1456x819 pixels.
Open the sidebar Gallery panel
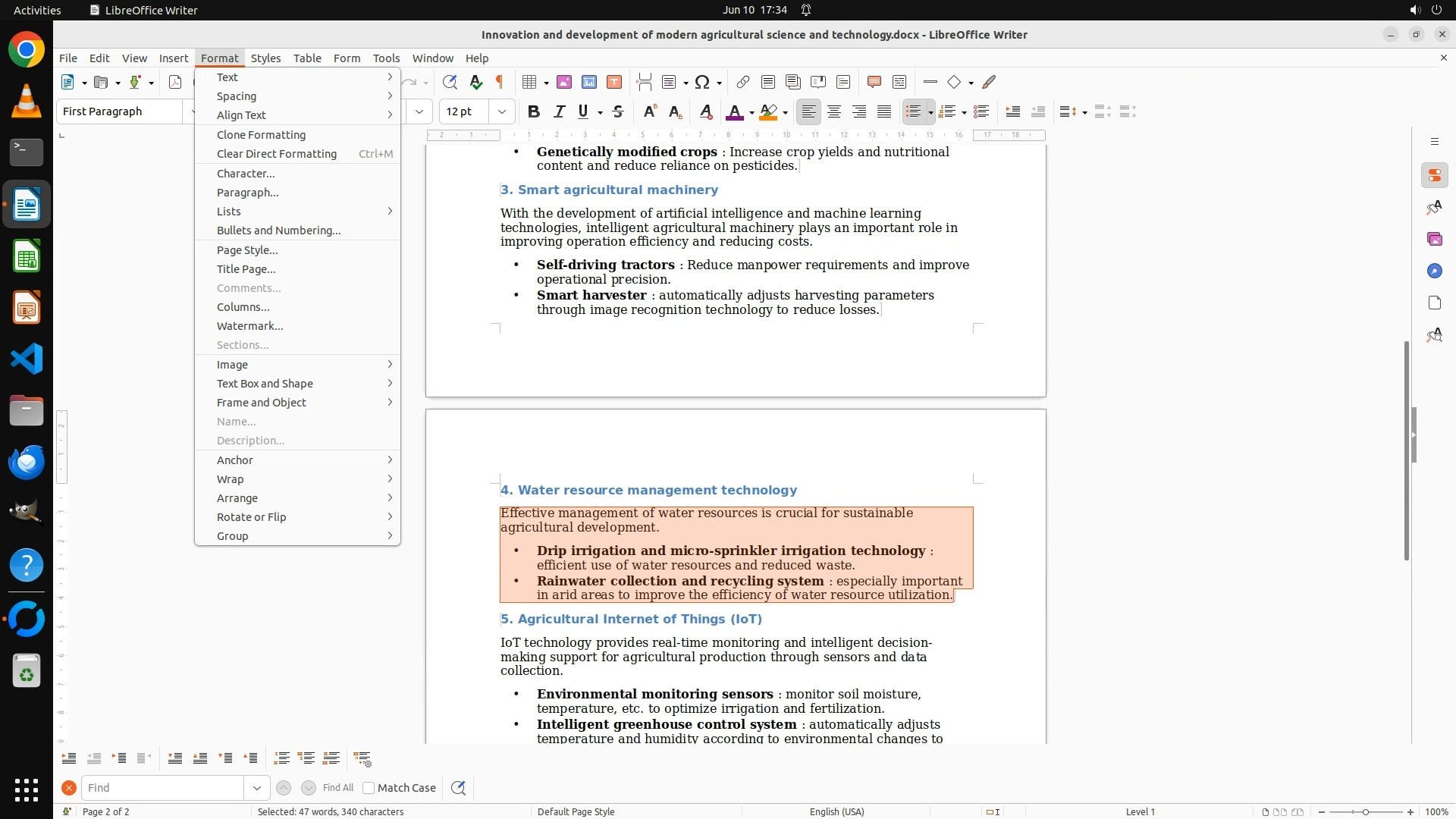pos(1434,239)
